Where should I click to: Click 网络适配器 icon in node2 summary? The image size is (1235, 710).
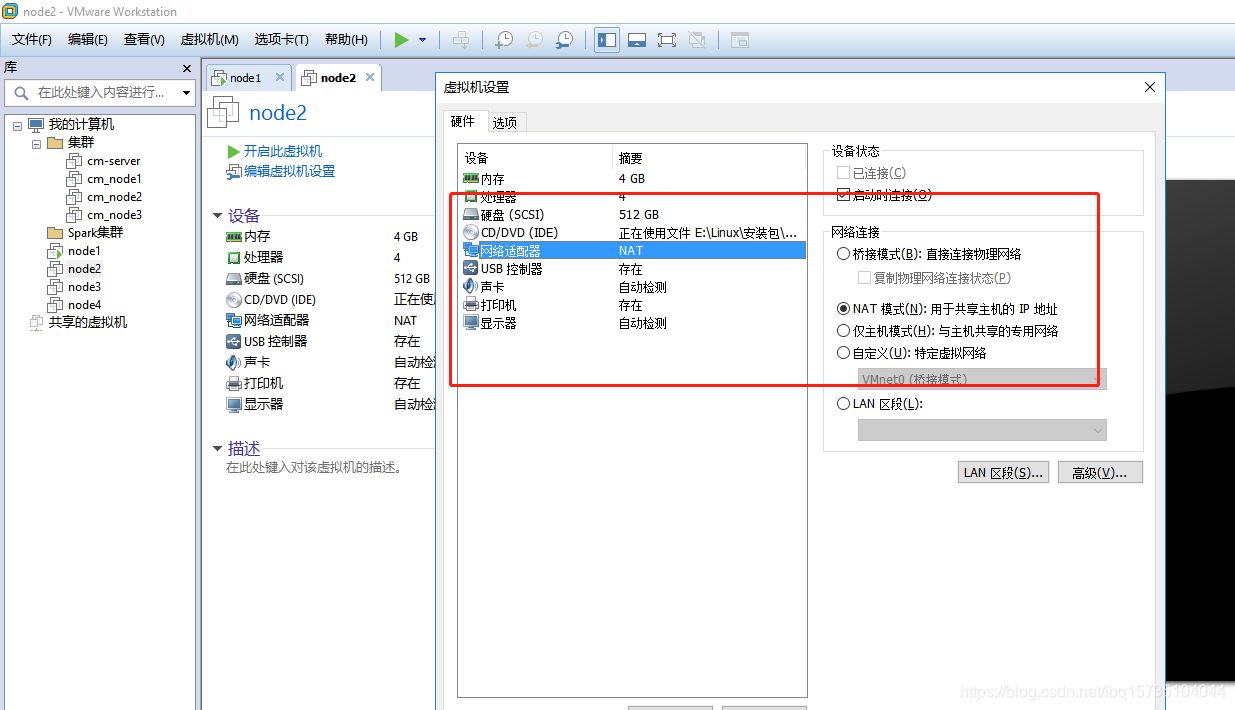click(x=234, y=320)
